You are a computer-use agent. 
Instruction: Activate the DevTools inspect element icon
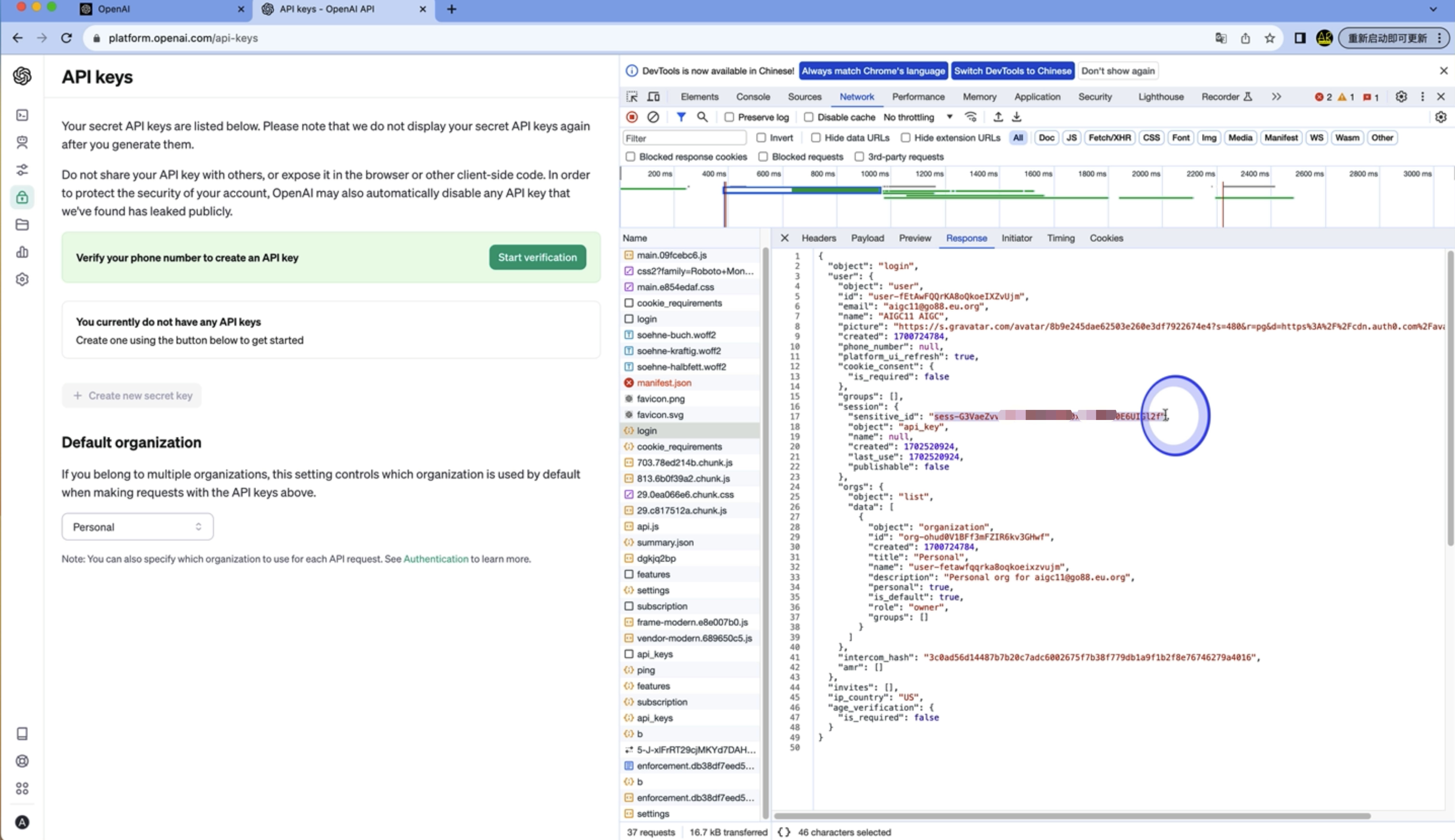click(632, 97)
